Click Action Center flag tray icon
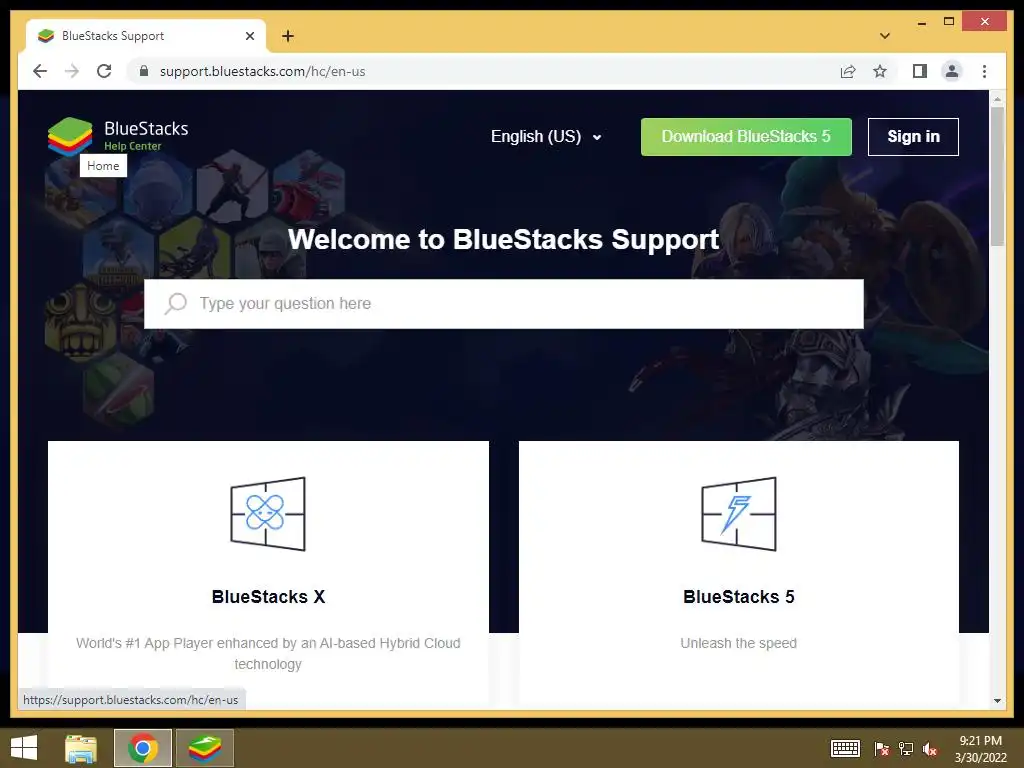Image resolution: width=1024 pixels, height=768 pixels. pos(881,748)
